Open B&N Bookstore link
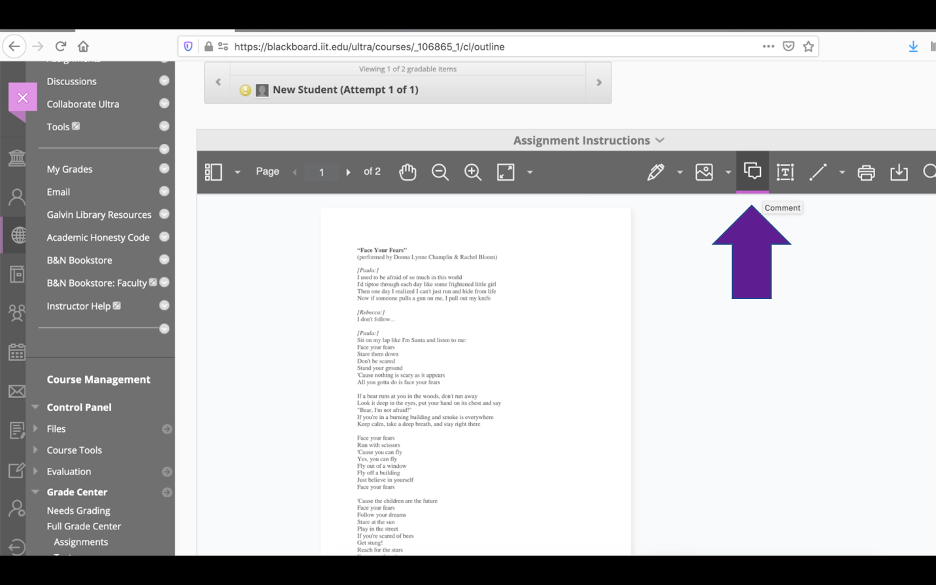The height and width of the screenshot is (586, 936). point(79,260)
